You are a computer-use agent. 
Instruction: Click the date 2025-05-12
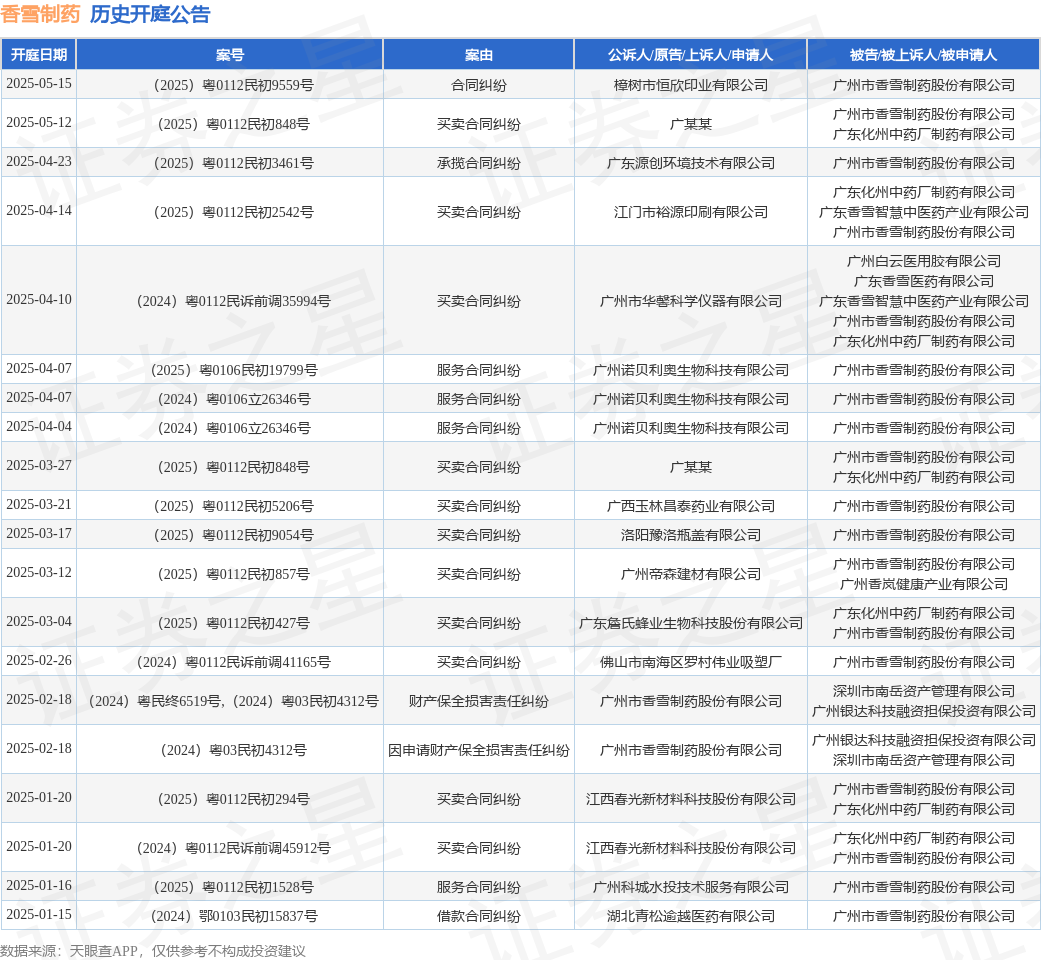[39, 123]
